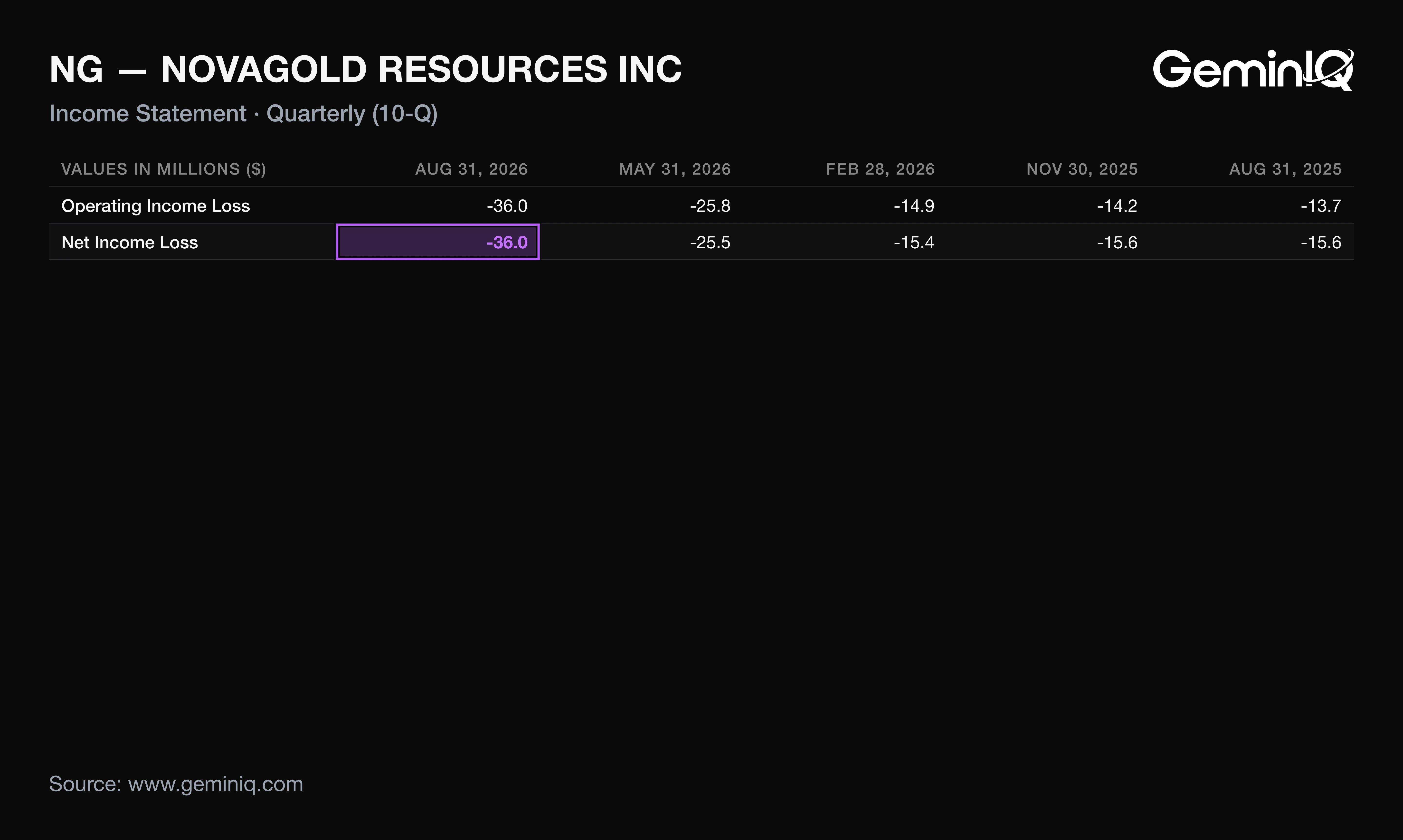The image size is (1403, 840).
Task: Click Net Income Loss value -15.4
Action: (x=914, y=242)
